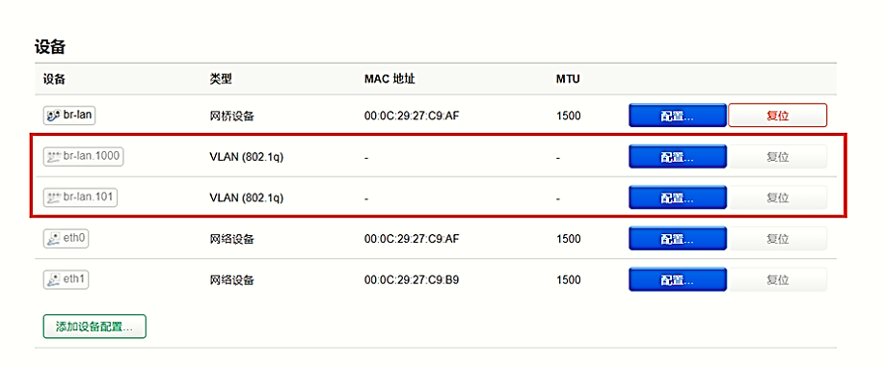Reset the br-lan bridge device
Viewport: 884px width, 366px height.
tap(777, 116)
